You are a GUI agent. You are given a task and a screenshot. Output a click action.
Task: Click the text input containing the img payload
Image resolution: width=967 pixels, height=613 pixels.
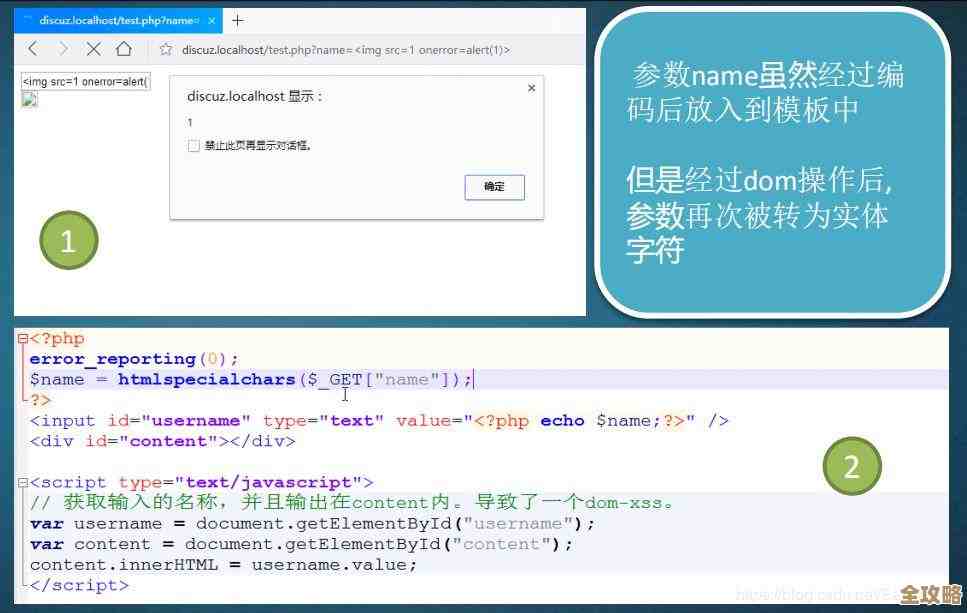85,80
